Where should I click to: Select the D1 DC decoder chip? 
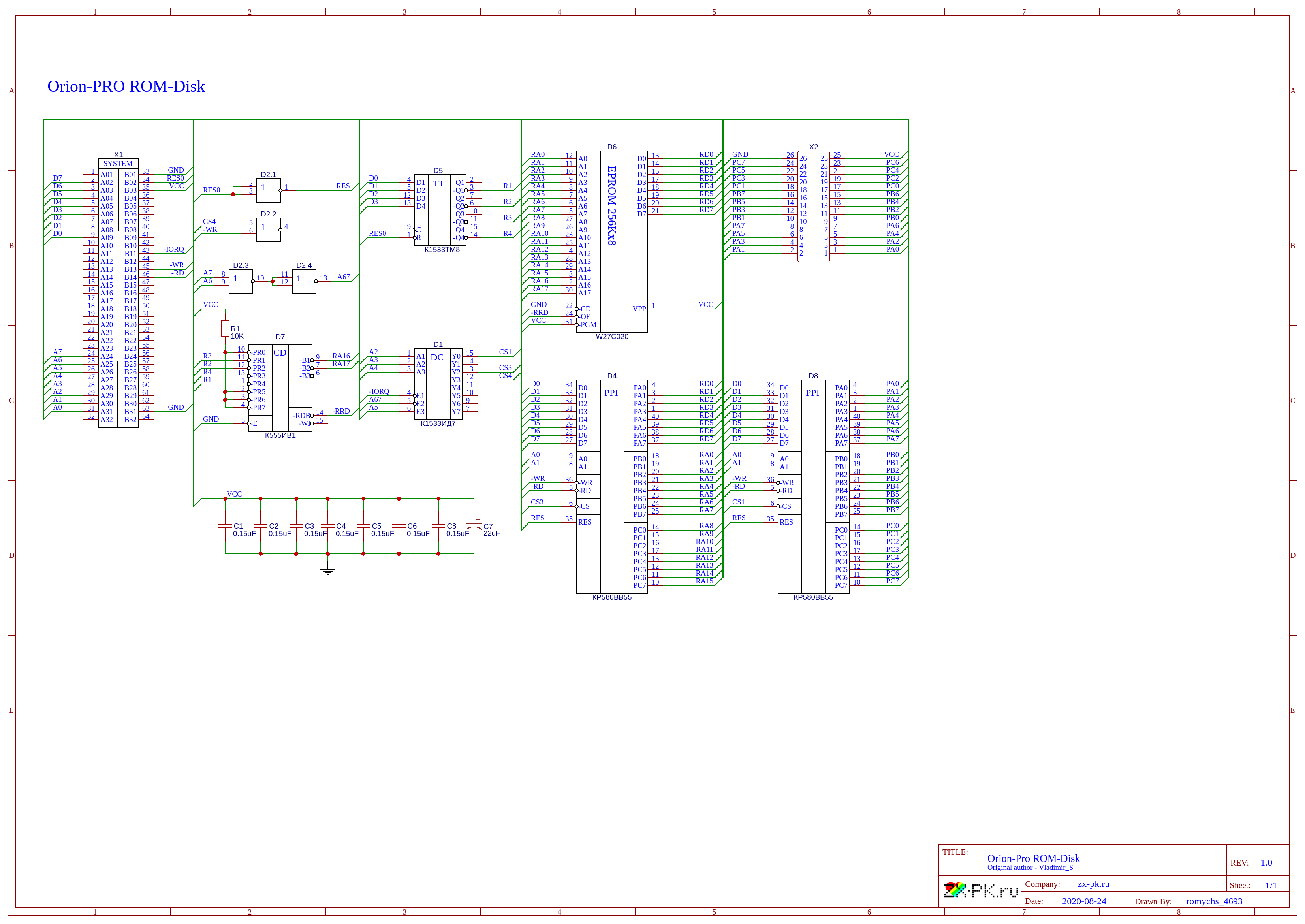pyautogui.click(x=438, y=384)
